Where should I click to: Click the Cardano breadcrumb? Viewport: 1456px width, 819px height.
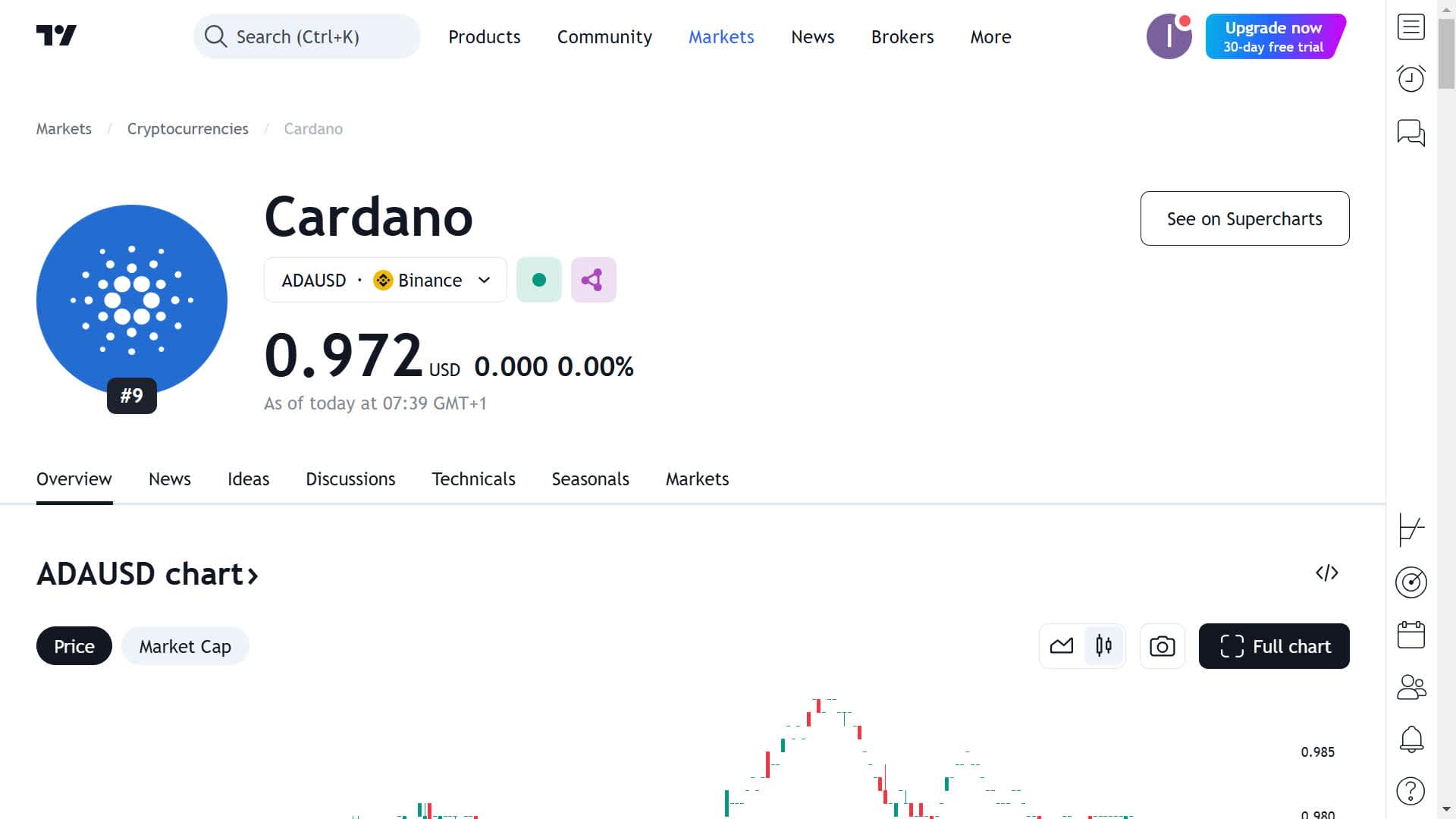click(x=313, y=129)
